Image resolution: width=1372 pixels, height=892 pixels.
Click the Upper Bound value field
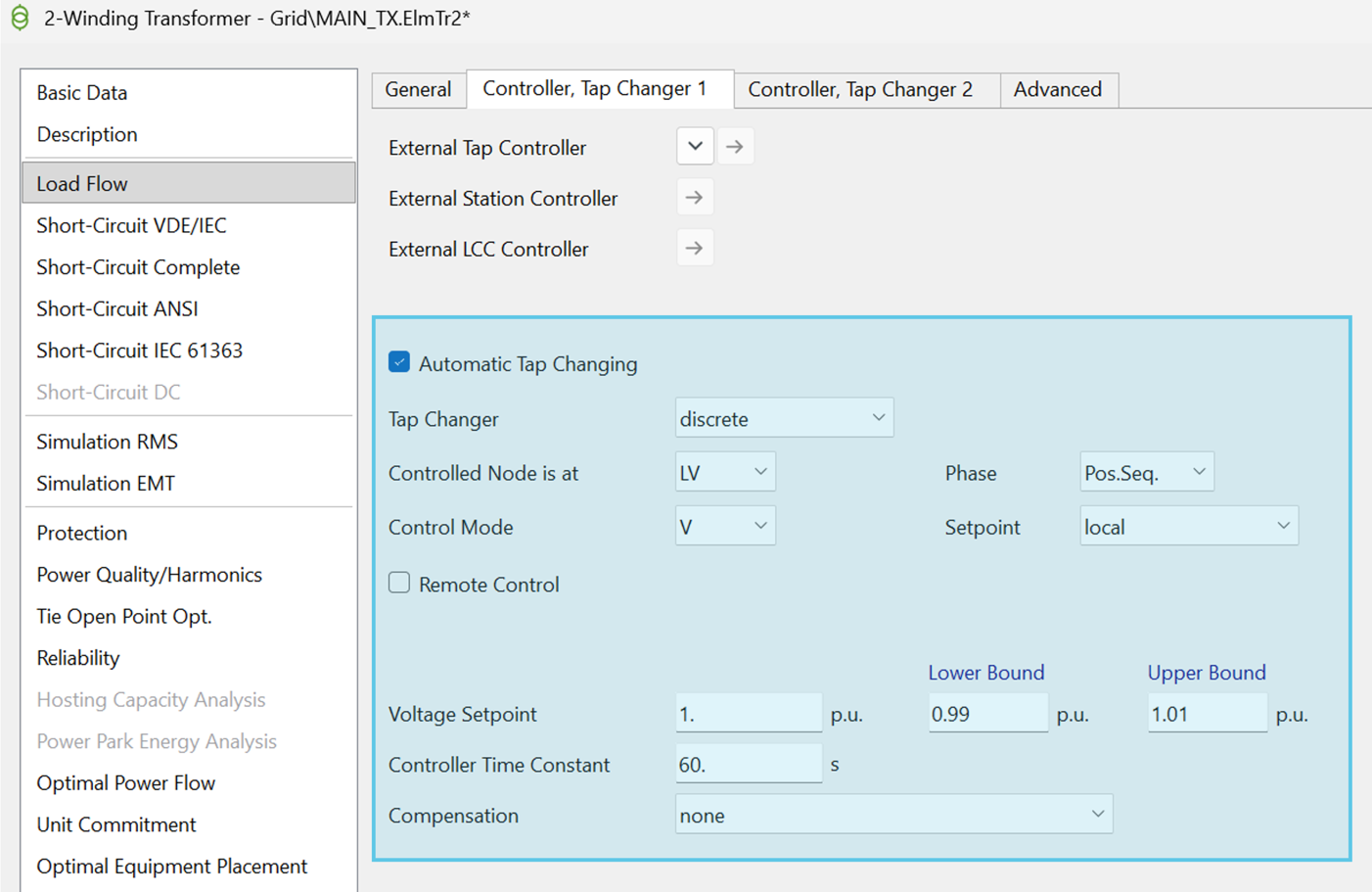(x=1208, y=714)
